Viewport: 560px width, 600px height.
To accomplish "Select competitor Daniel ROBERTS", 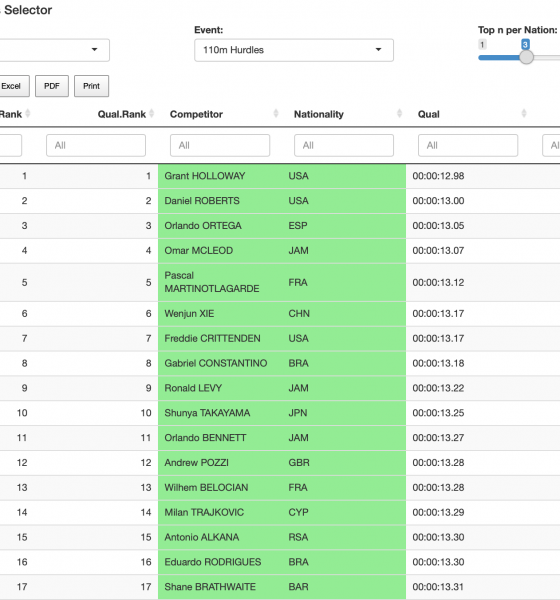I will point(202,201).
